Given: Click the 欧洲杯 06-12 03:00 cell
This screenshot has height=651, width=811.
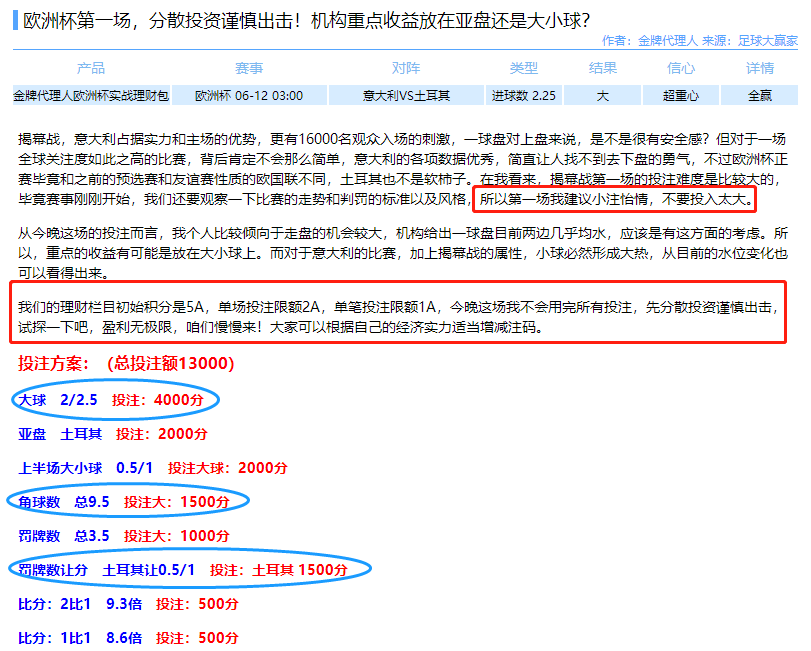Looking at the screenshot, I should click(249, 96).
